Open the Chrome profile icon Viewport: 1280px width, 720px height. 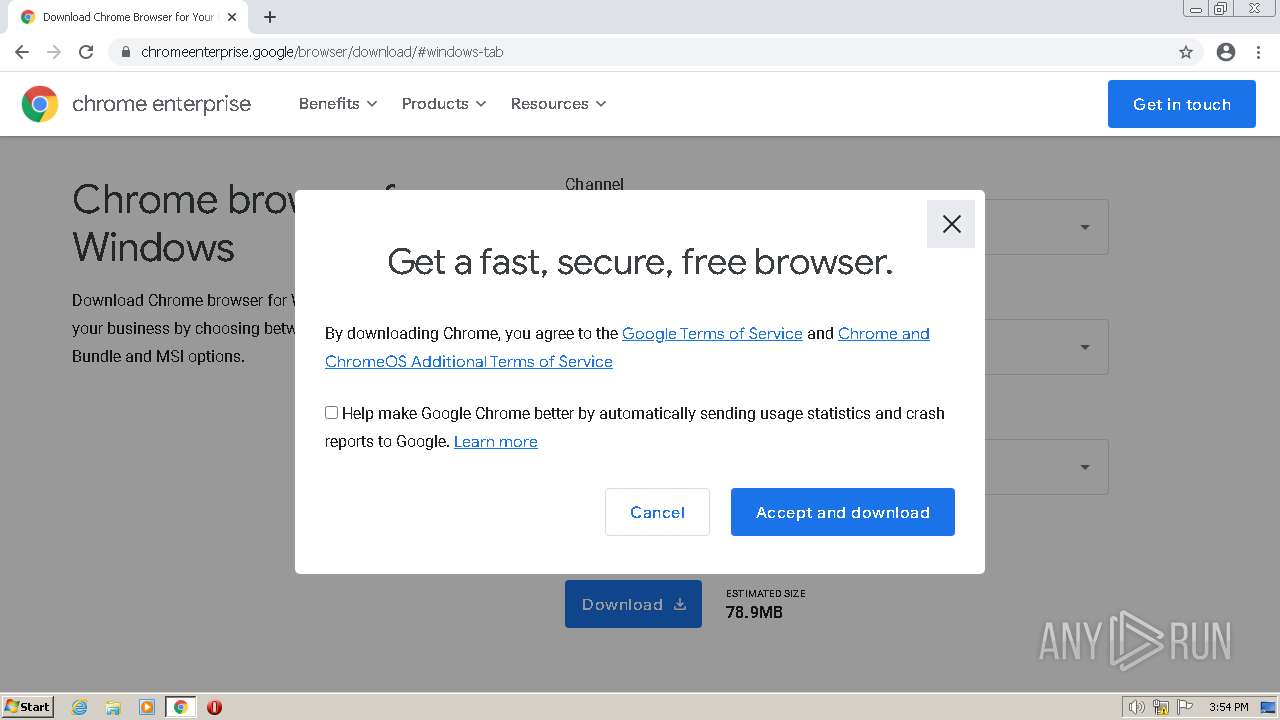pos(1226,52)
